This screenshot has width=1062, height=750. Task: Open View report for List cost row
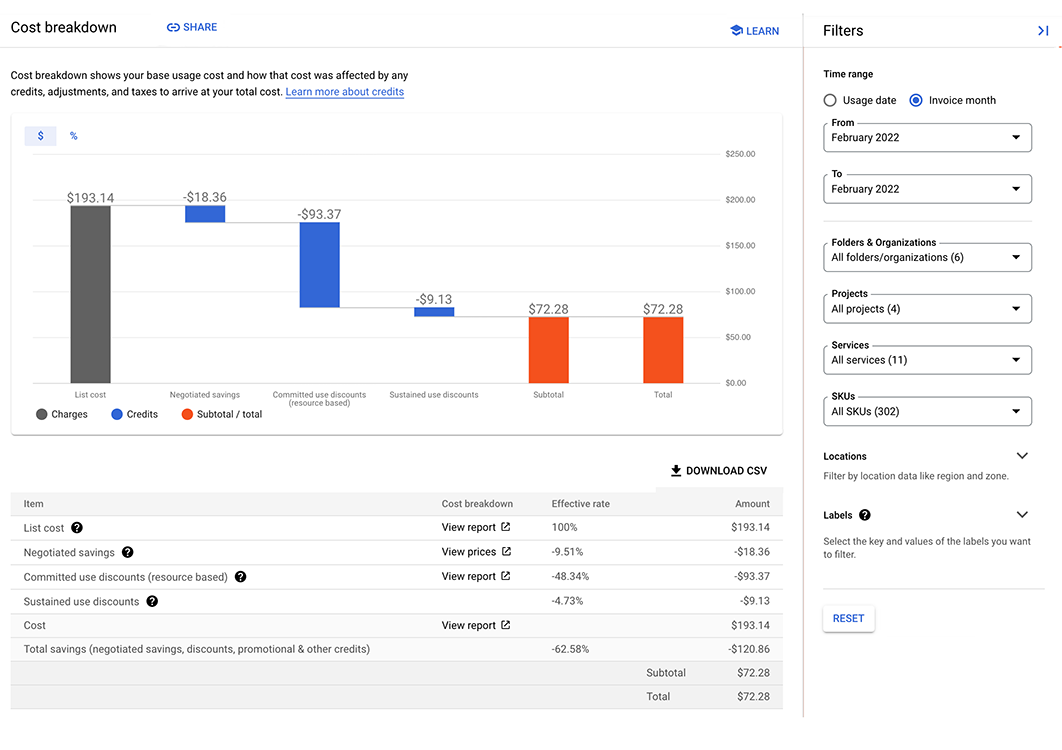click(475, 527)
